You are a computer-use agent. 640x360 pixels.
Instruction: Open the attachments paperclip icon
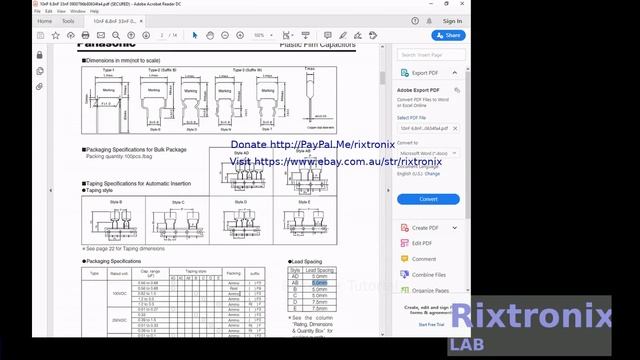[x=40, y=87]
